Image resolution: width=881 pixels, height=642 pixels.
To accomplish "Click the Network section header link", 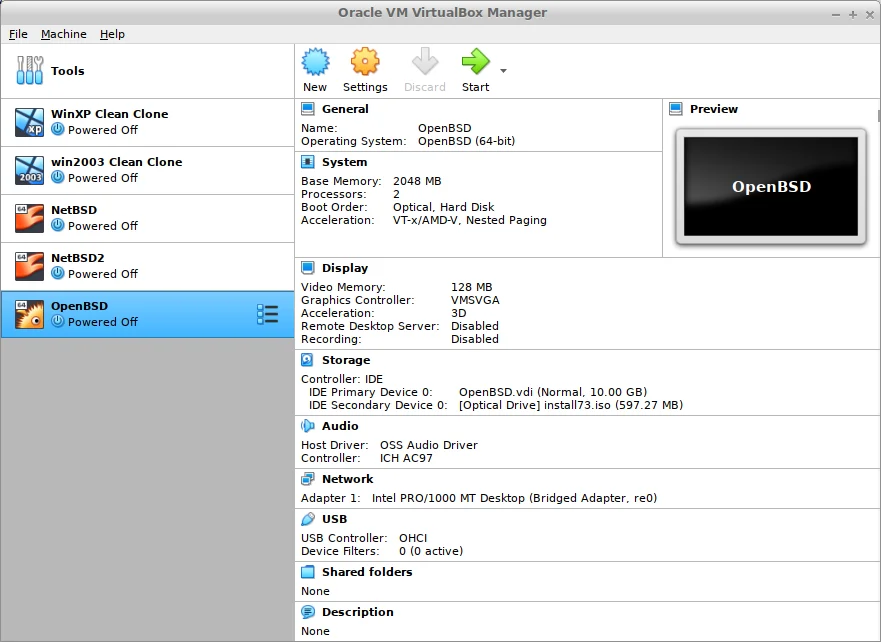I will tap(347, 479).
